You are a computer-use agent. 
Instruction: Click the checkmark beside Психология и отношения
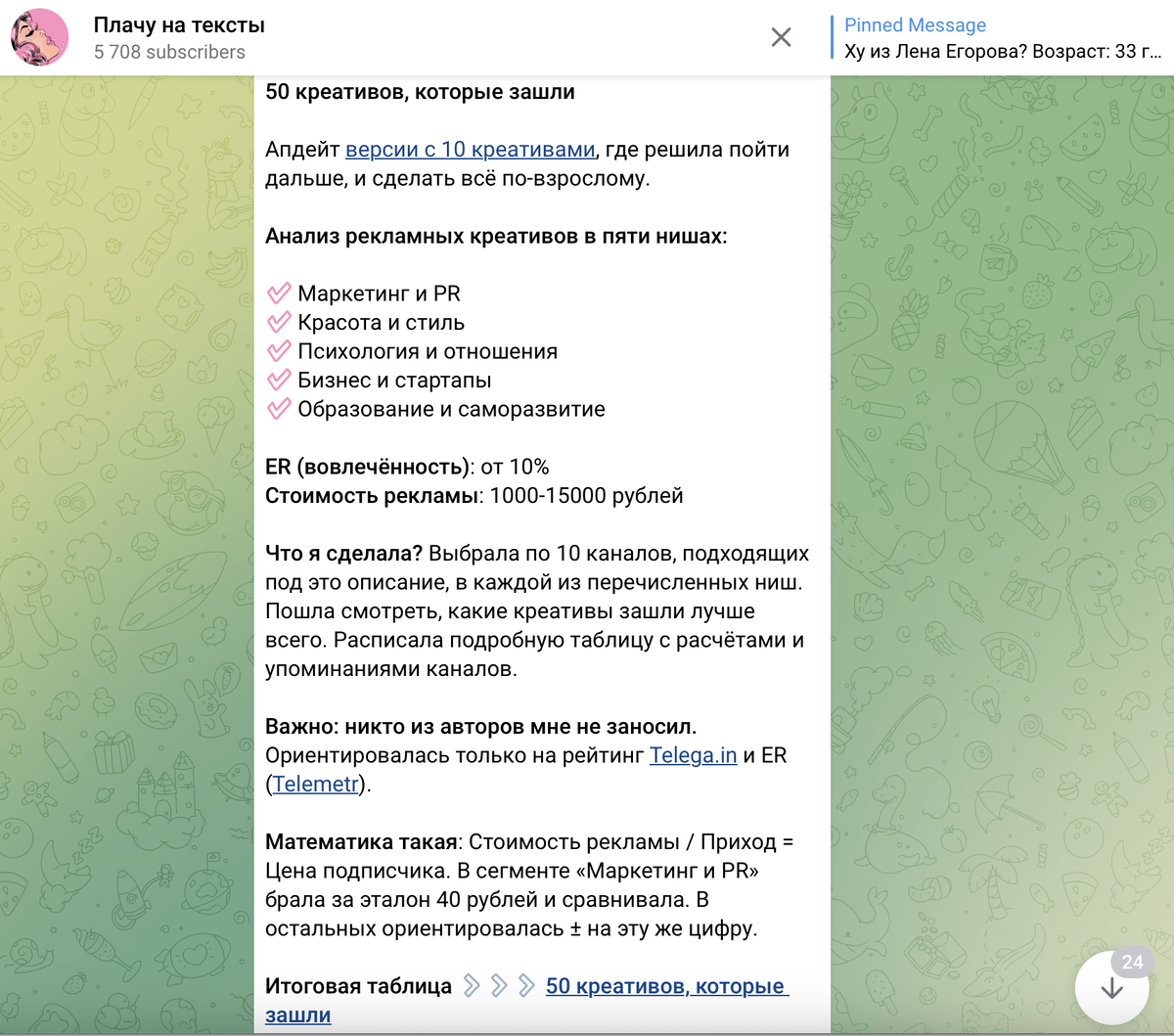(x=277, y=351)
